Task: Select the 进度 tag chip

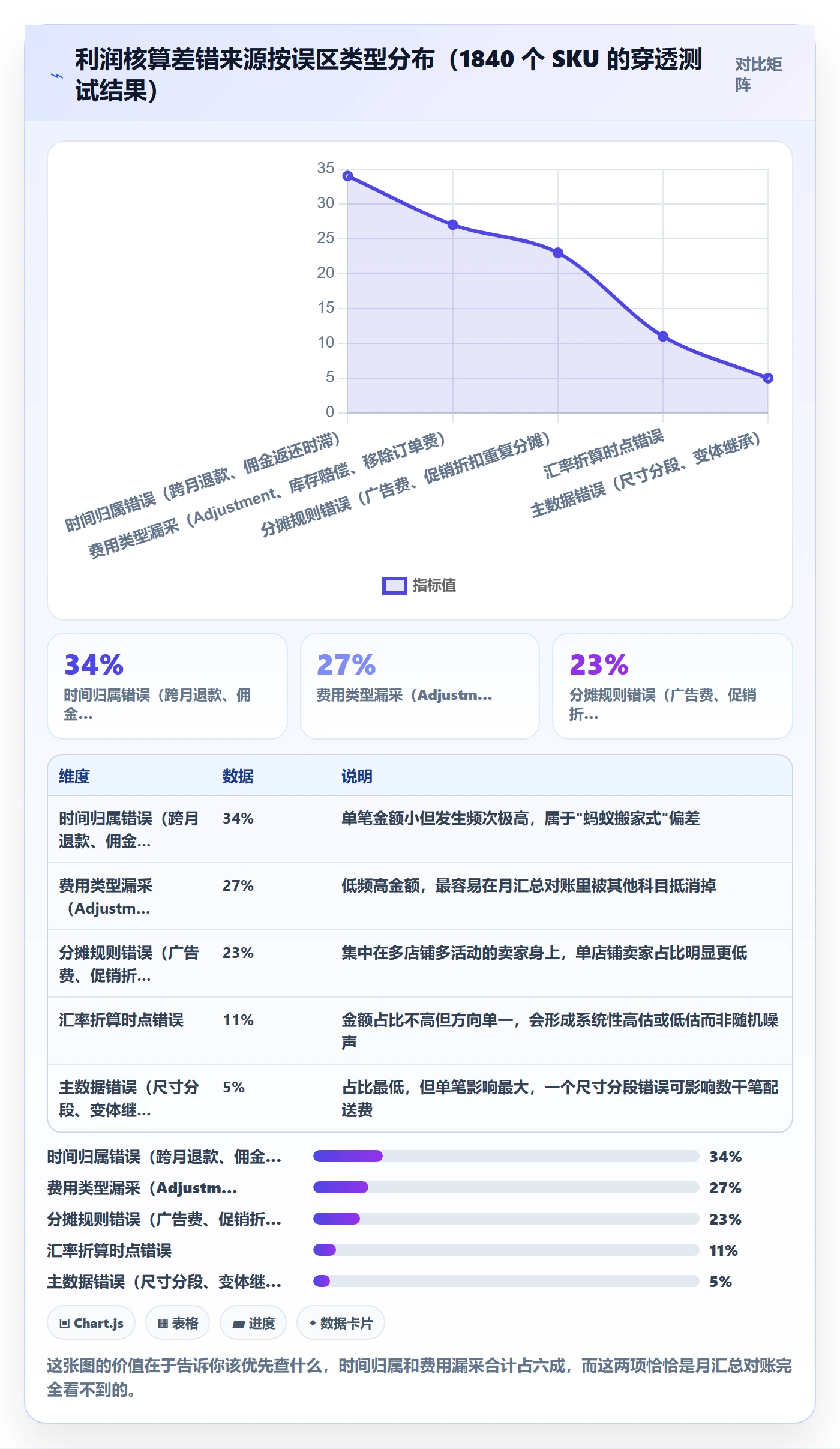Action: tap(253, 1322)
